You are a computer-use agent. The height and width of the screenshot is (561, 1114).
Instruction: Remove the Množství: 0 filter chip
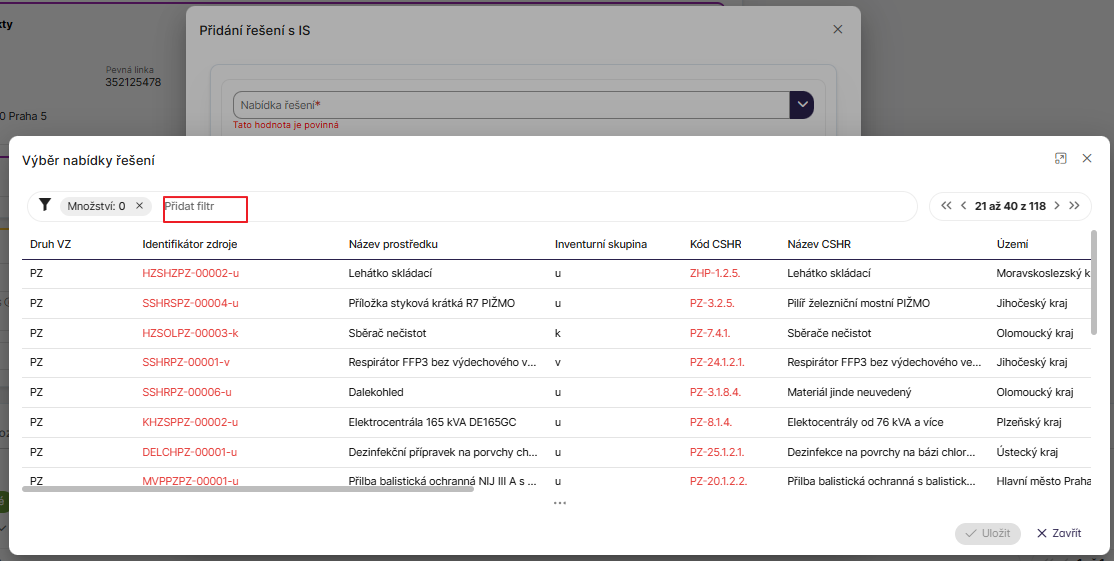(140, 206)
